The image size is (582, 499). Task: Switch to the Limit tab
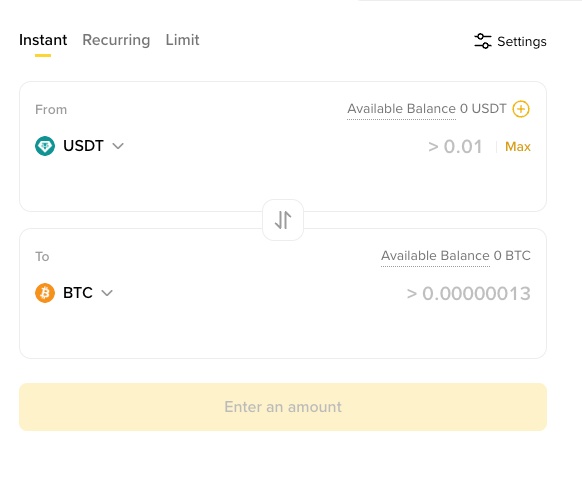pos(182,40)
